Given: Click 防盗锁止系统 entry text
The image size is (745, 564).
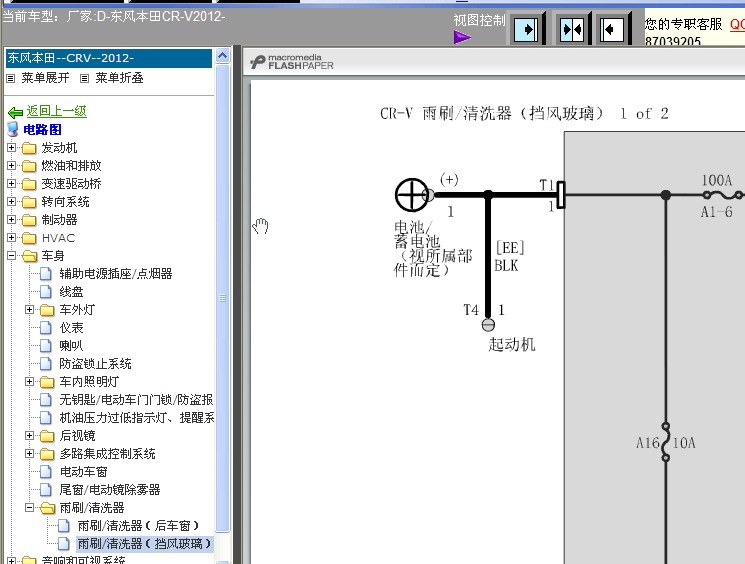Looking at the screenshot, I should click(95, 364).
